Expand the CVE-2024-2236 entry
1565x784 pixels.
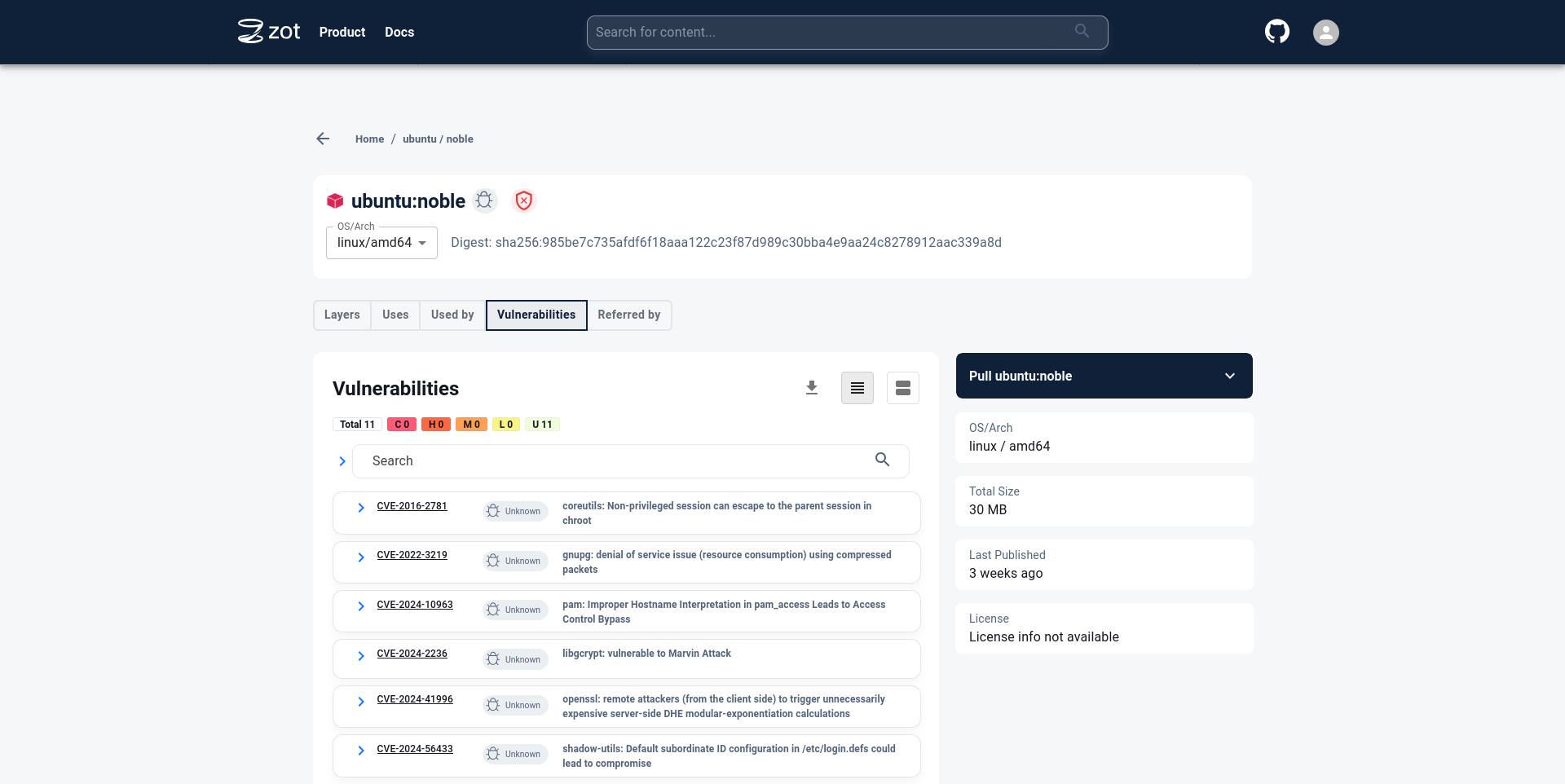coord(361,656)
